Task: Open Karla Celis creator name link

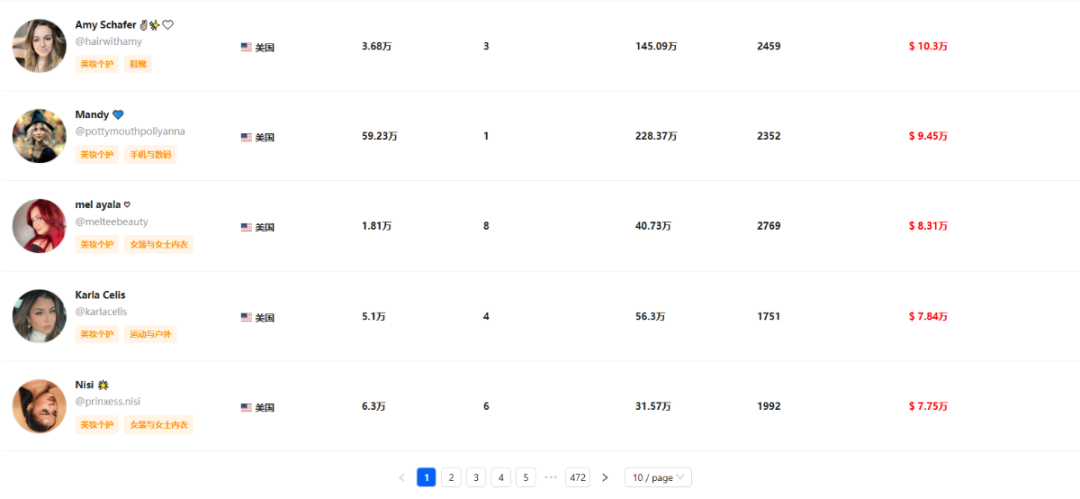Action: click(x=100, y=295)
